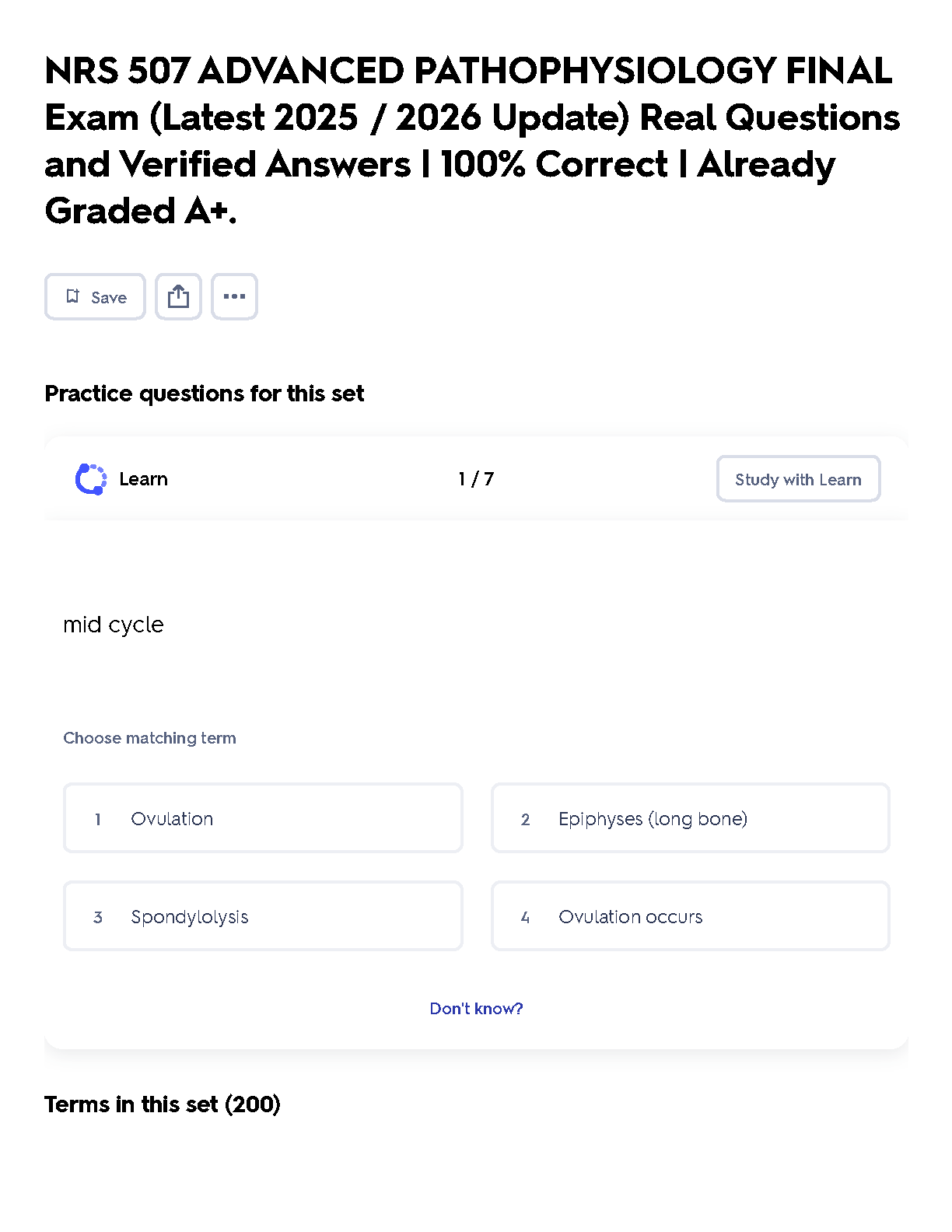Select the "Ovulation occurs" option
Viewport: 952px width, 1232px height.
[x=690, y=916]
